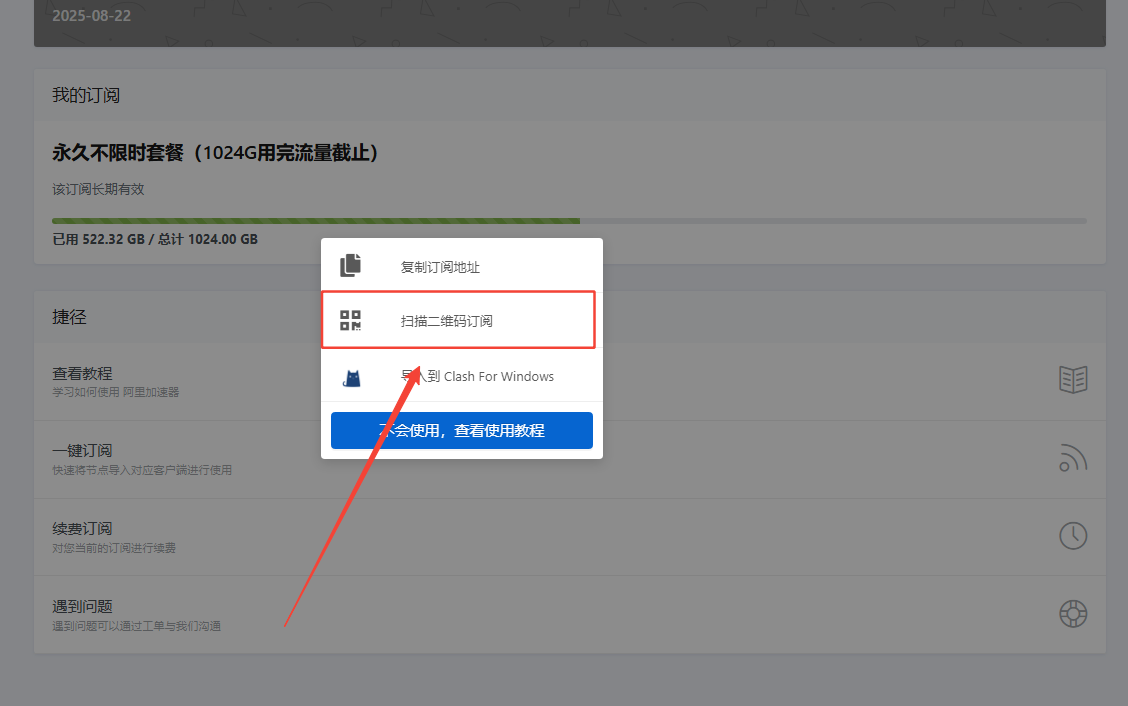
Task: Click the 捷径 section header
Action: pyautogui.click(x=69, y=317)
